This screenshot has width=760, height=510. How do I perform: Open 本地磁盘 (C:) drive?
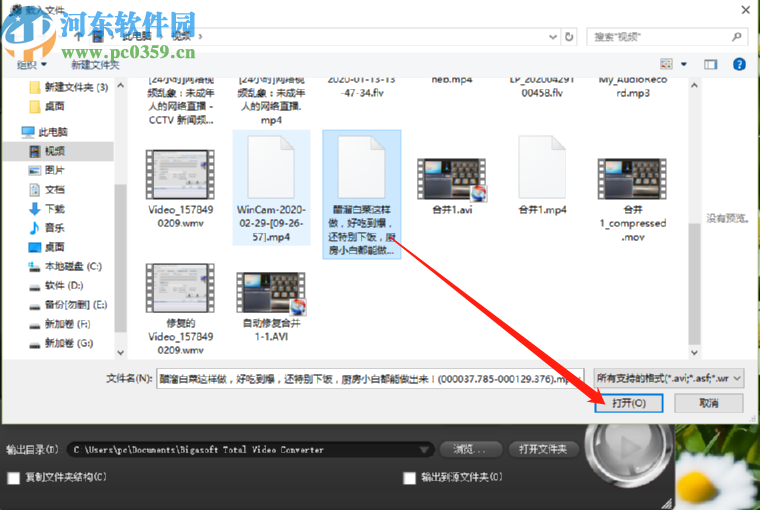coord(65,266)
